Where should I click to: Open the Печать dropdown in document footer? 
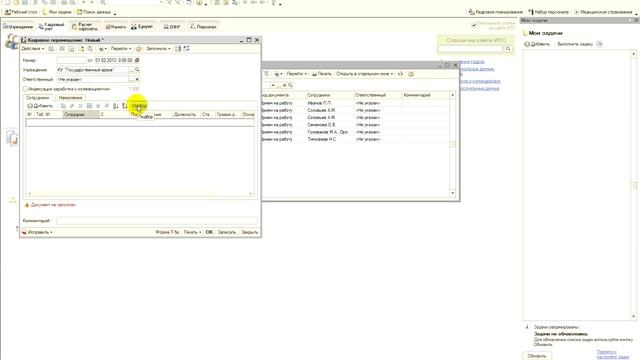[x=192, y=232]
